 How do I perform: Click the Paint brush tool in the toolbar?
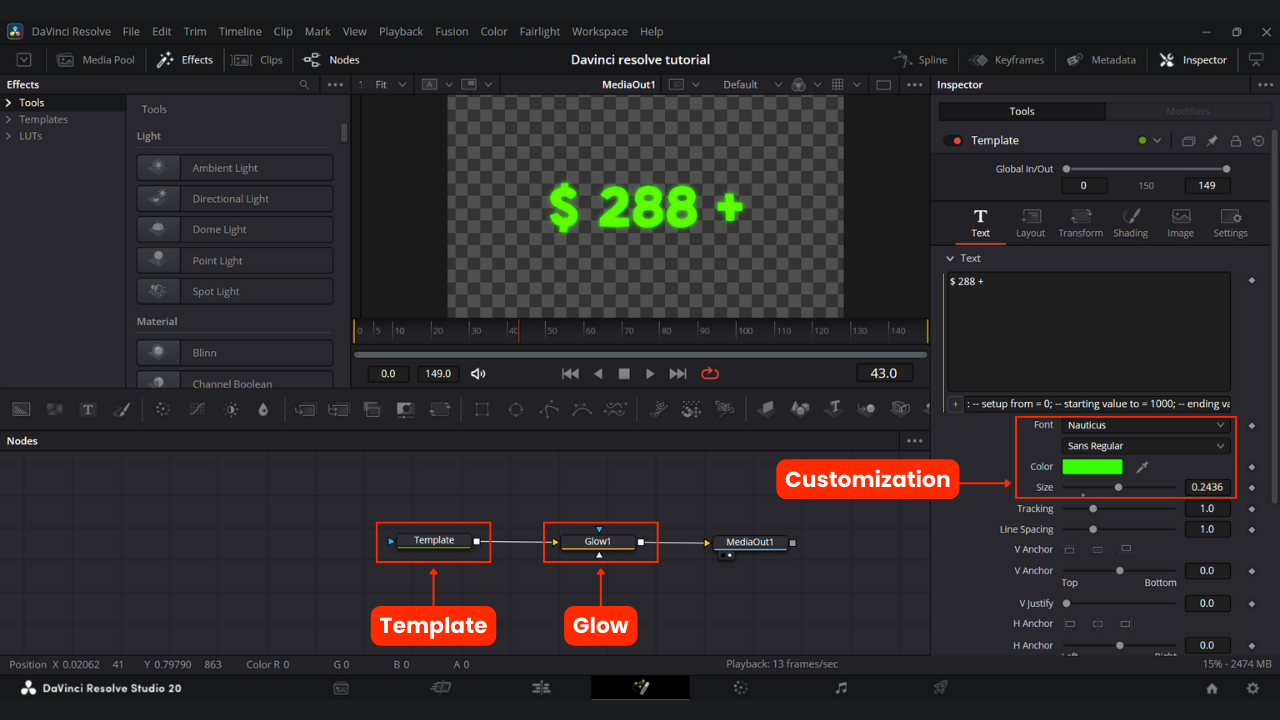(x=121, y=409)
